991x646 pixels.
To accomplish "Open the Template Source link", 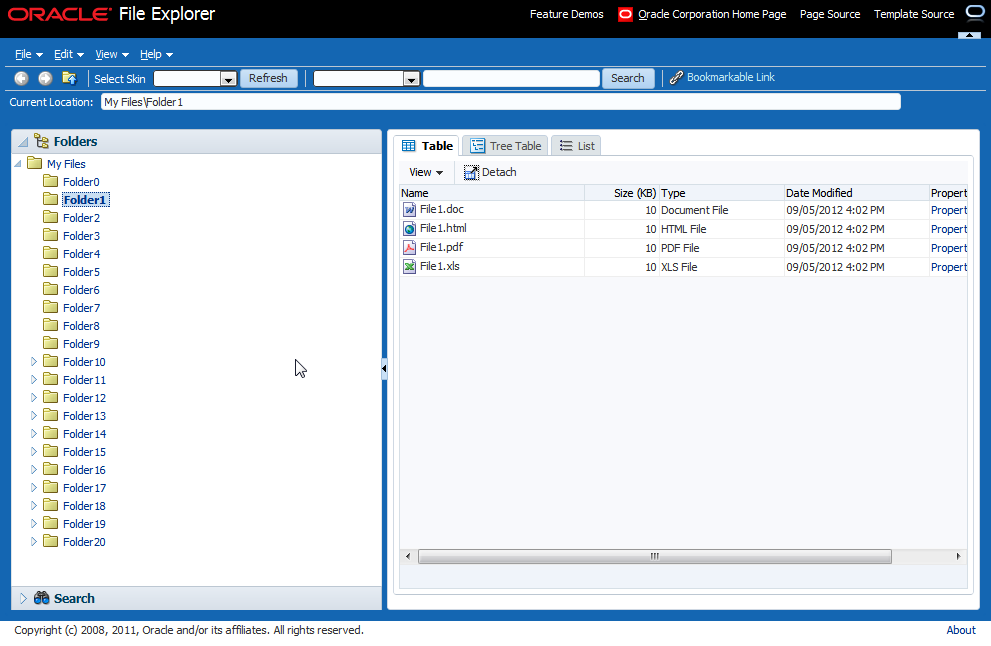I will pyautogui.click(x=914, y=14).
